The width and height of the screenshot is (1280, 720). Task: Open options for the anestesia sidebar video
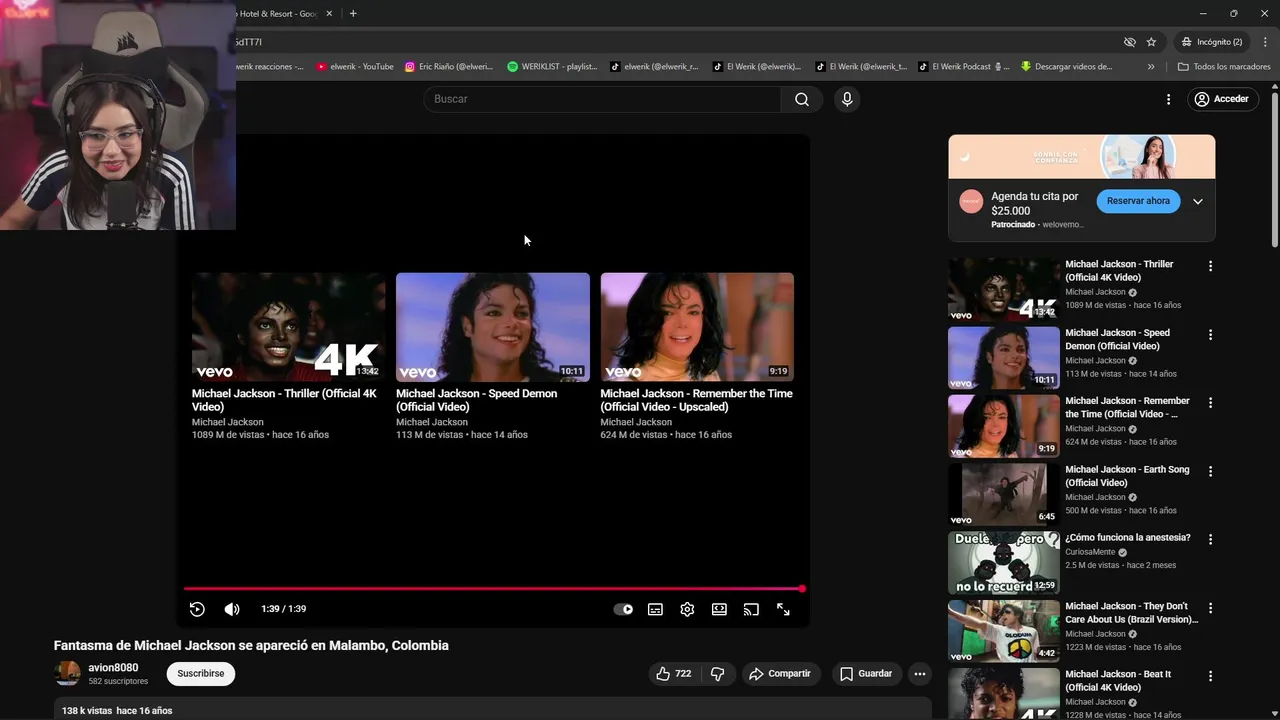pos(1210,539)
